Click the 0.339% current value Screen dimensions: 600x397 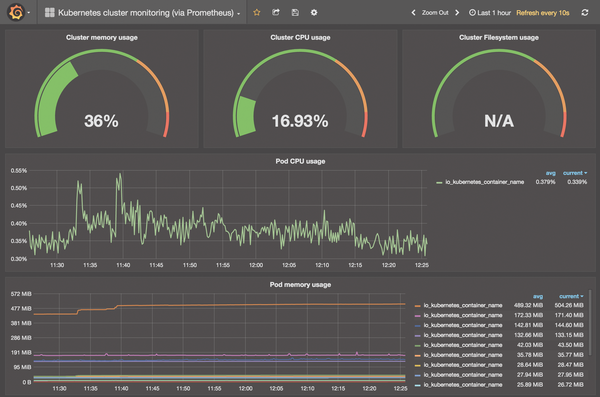[577, 182]
